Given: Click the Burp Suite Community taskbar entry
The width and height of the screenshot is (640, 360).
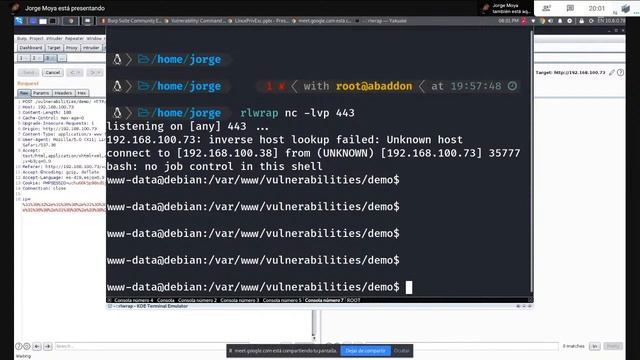Looking at the screenshot, I should 131,21.
